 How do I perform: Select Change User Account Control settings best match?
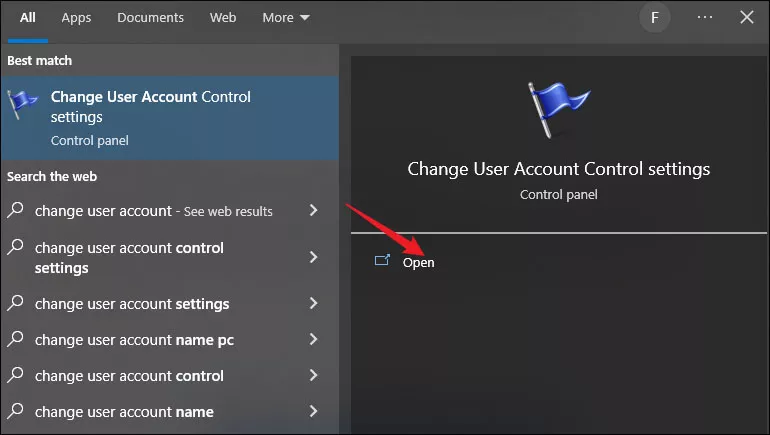[x=170, y=118]
